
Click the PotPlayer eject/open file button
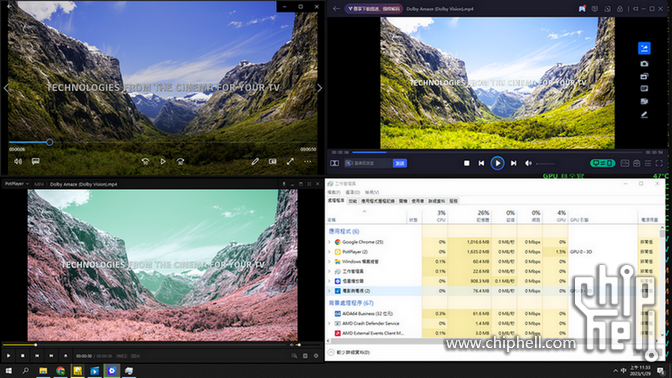coord(66,356)
